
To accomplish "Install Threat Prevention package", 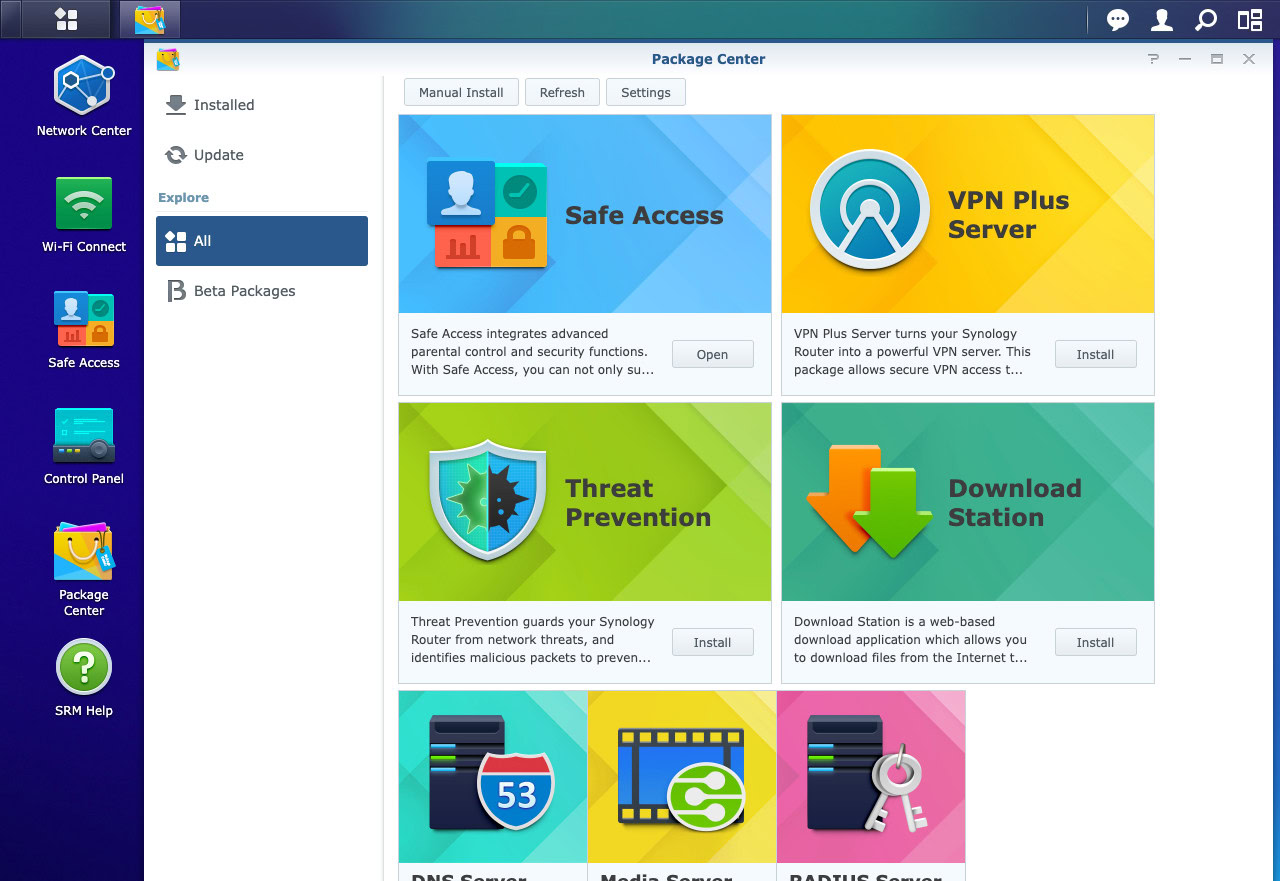I will [712, 642].
